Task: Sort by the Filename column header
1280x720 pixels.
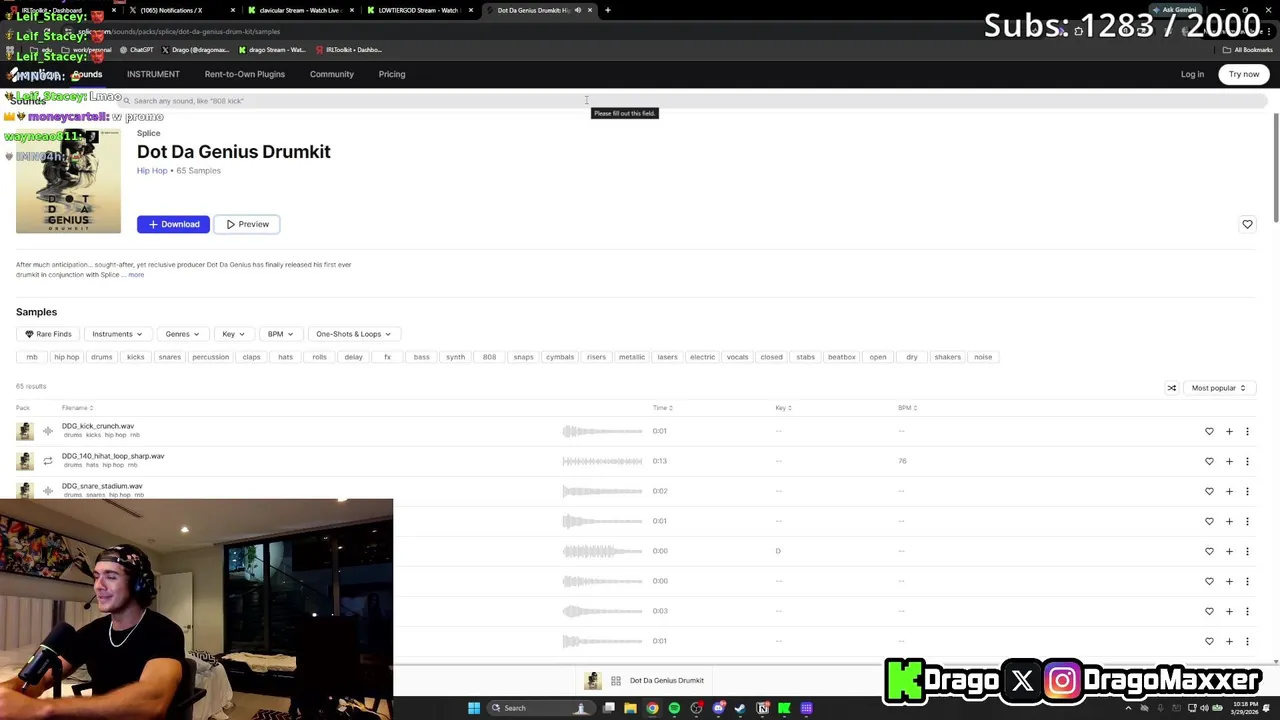Action: (77, 408)
